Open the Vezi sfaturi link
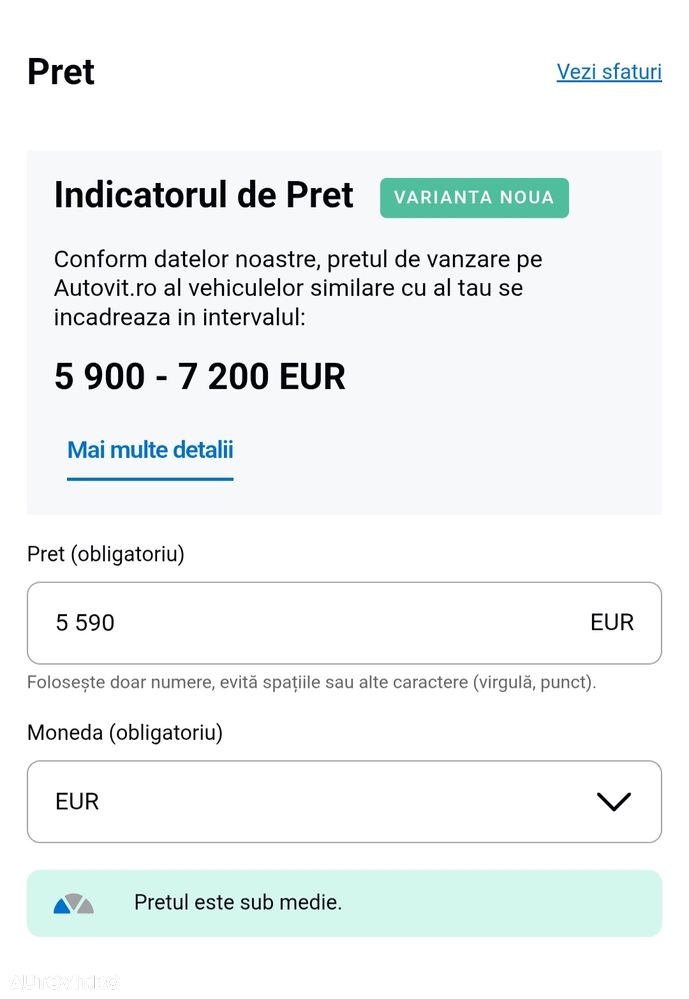The width and height of the screenshot is (689, 999). [x=609, y=72]
